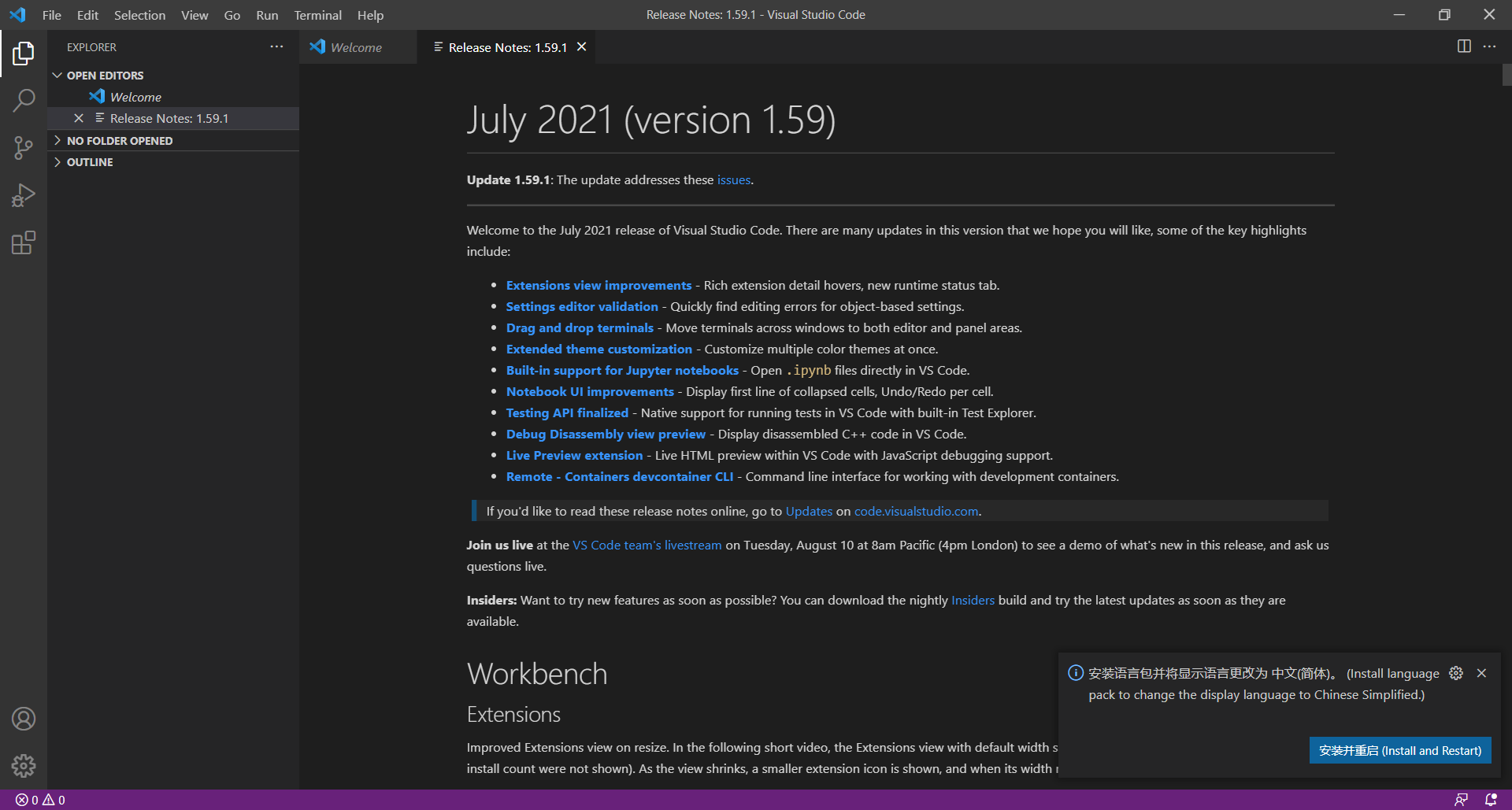Viewport: 1512px width, 810px height.
Task: Click the editor vertical scrollbar thumb
Action: tap(1506, 75)
